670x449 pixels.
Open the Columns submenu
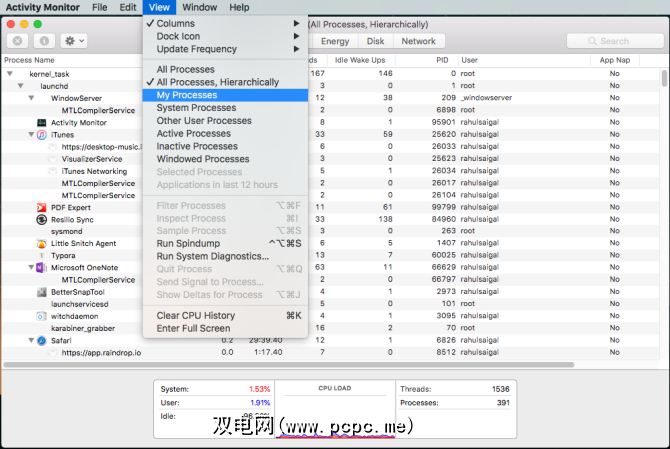coord(225,23)
